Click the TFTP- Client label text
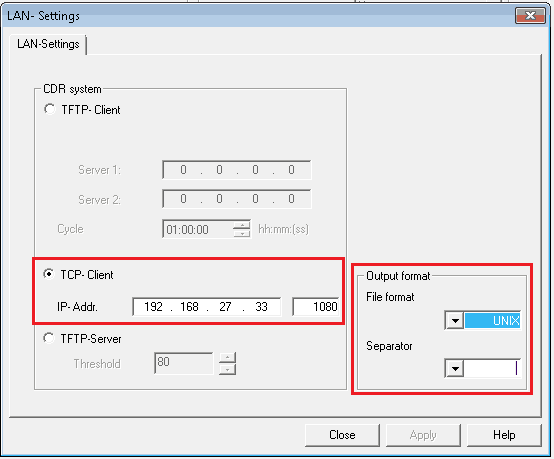The image size is (554, 459). point(91,110)
